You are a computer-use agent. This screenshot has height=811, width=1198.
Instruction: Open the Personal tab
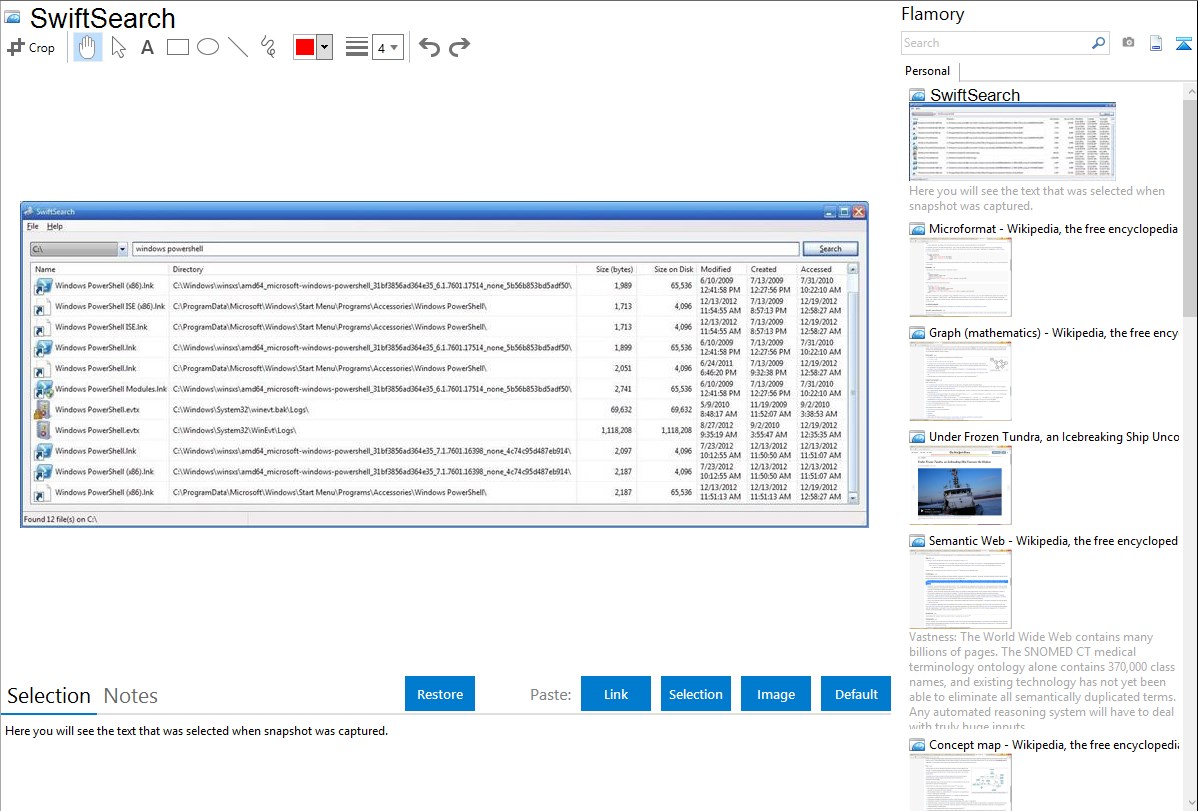(927, 71)
